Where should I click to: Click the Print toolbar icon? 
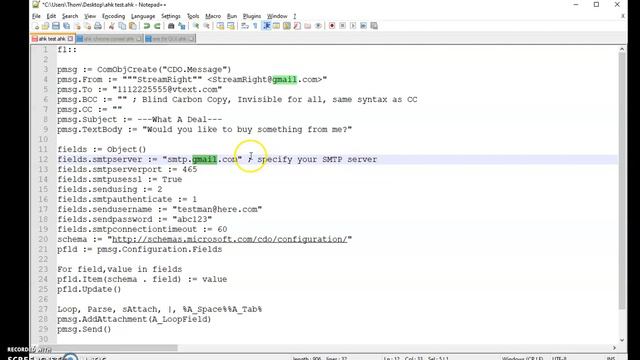[98, 26]
